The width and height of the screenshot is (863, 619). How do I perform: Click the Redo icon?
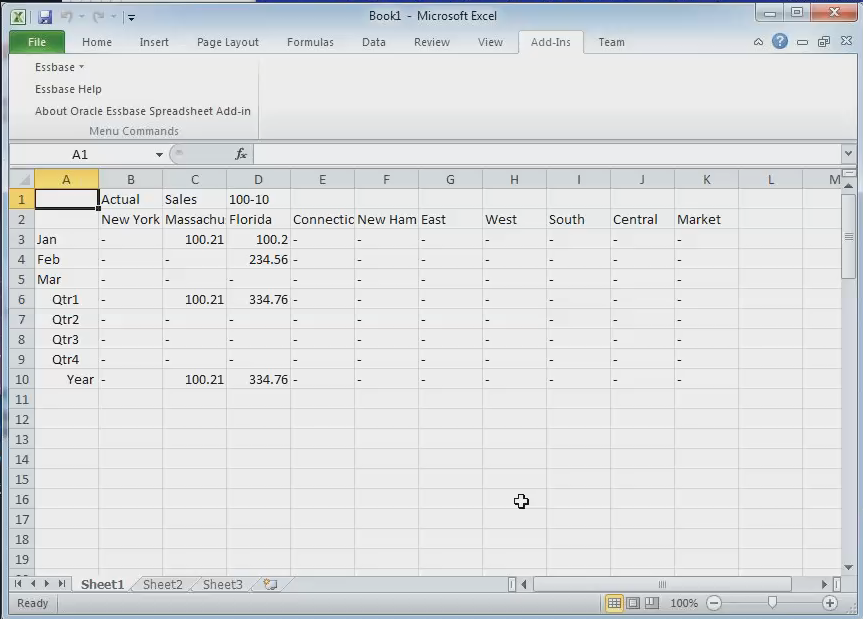99,17
